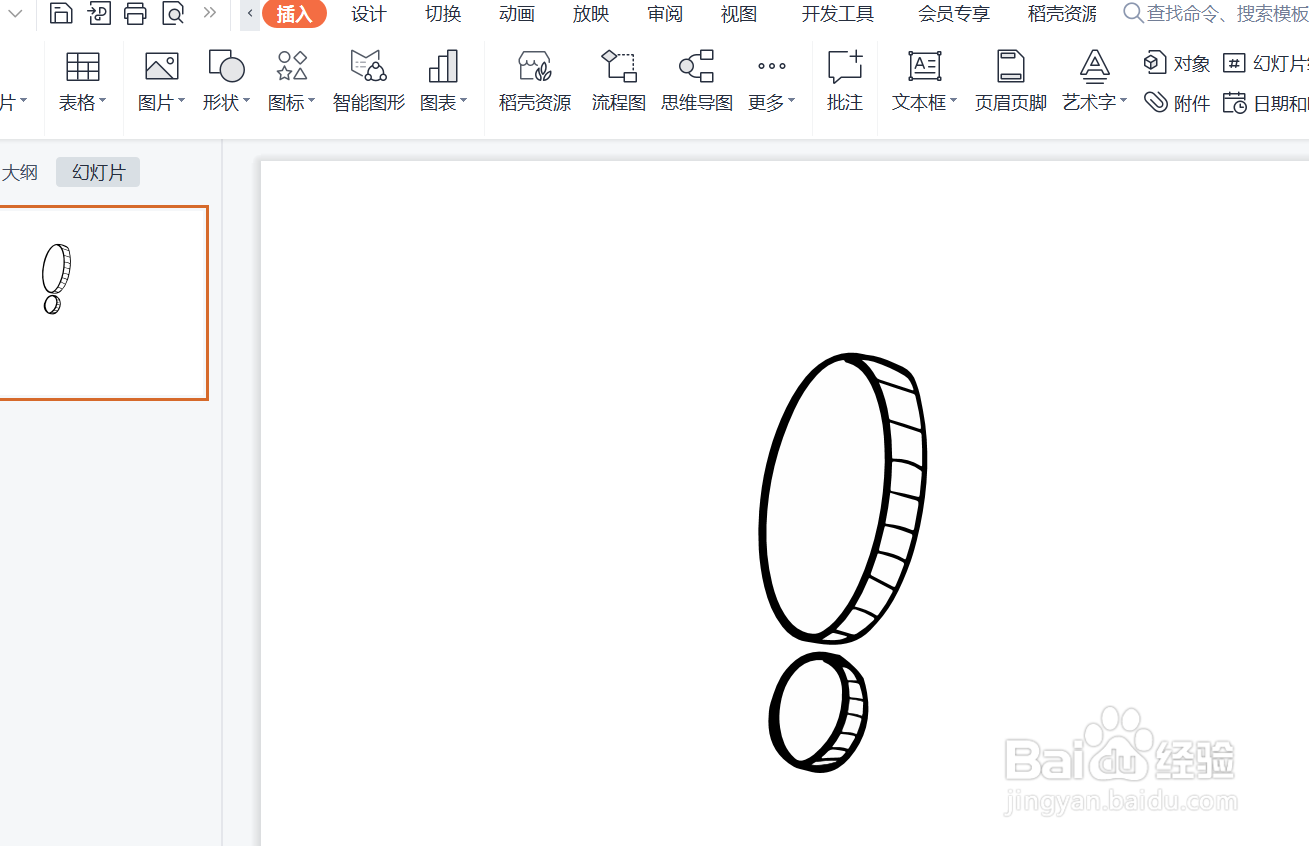Click the 图标 icons library icon
Image resolution: width=1309 pixels, height=846 pixels.
[292, 67]
